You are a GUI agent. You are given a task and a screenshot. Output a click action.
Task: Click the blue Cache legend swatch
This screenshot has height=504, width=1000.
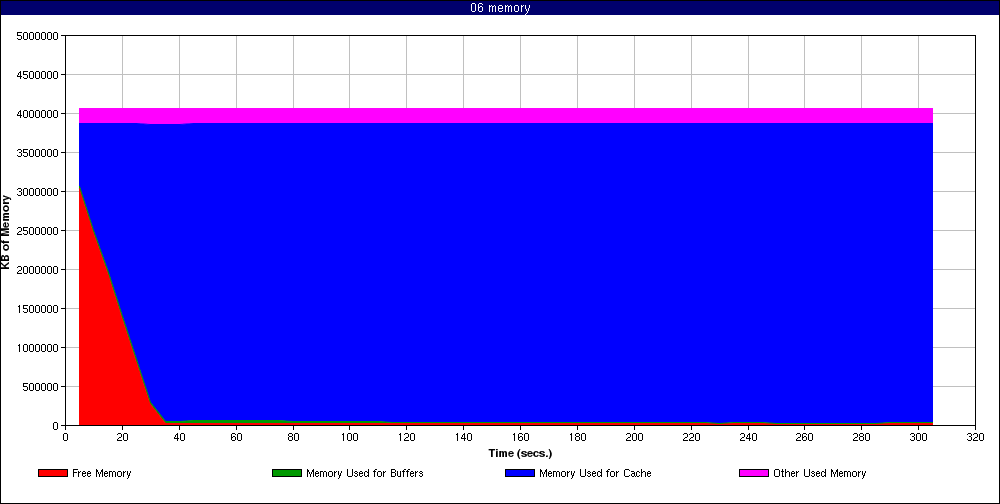pos(520,473)
